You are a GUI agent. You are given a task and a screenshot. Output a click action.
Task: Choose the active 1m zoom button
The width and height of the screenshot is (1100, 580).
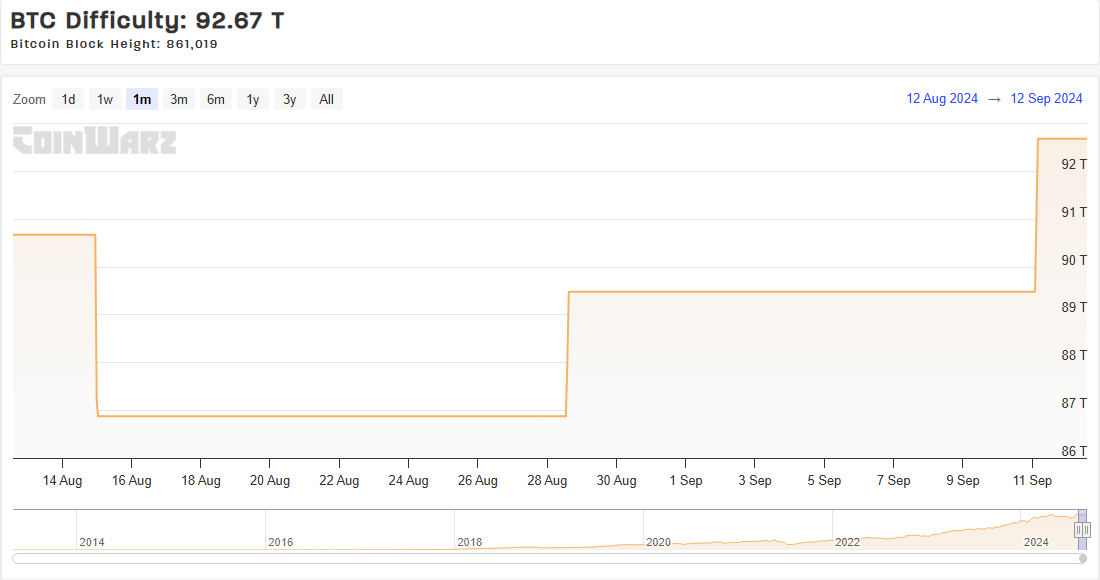[142, 99]
